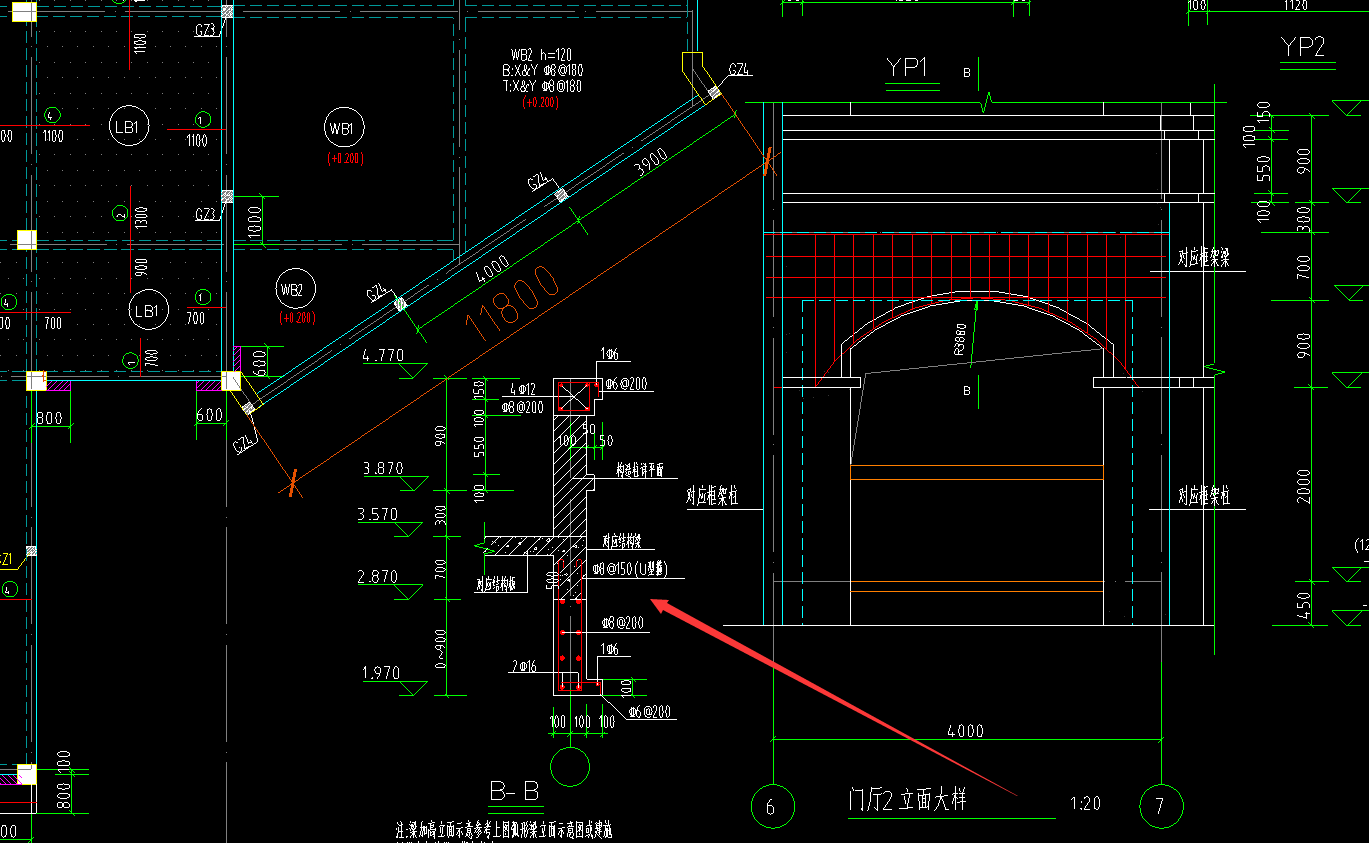Click the red 1300 rebar length label
The image size is (1369, 843).
pyautogui.click(x=141, y=217)
